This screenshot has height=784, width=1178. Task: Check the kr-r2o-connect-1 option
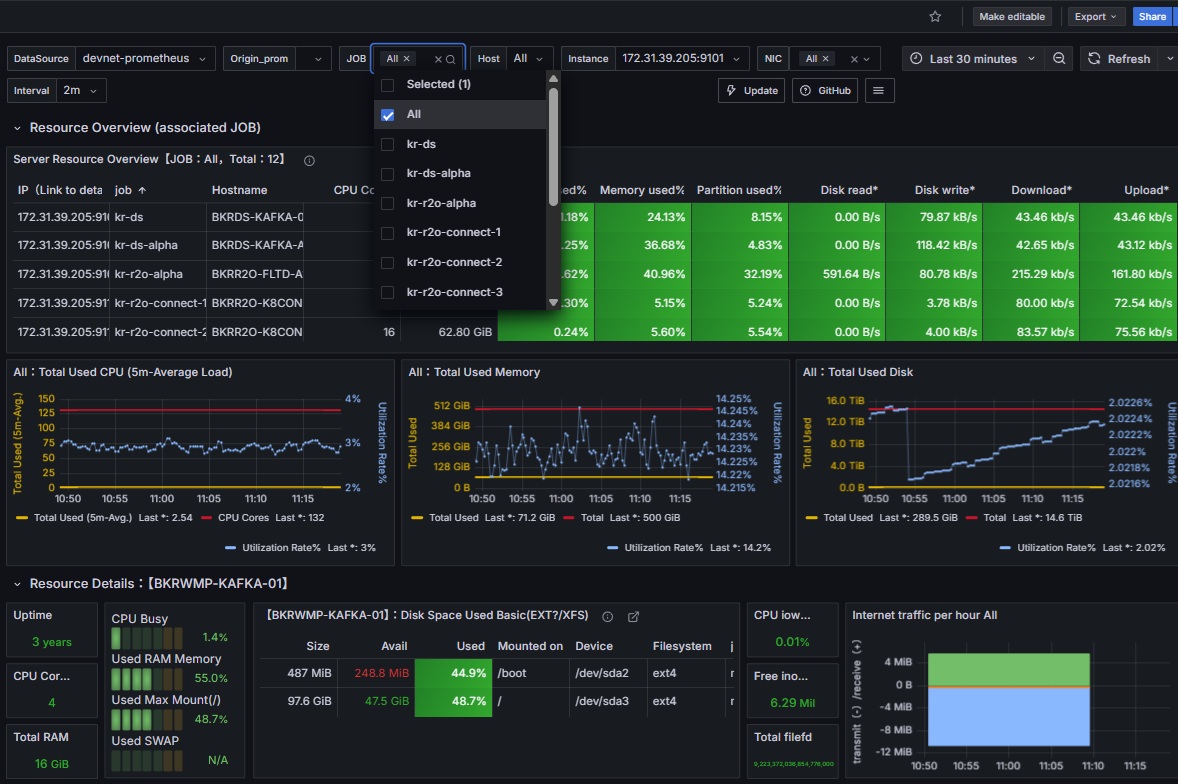click(x=388, y=233)
